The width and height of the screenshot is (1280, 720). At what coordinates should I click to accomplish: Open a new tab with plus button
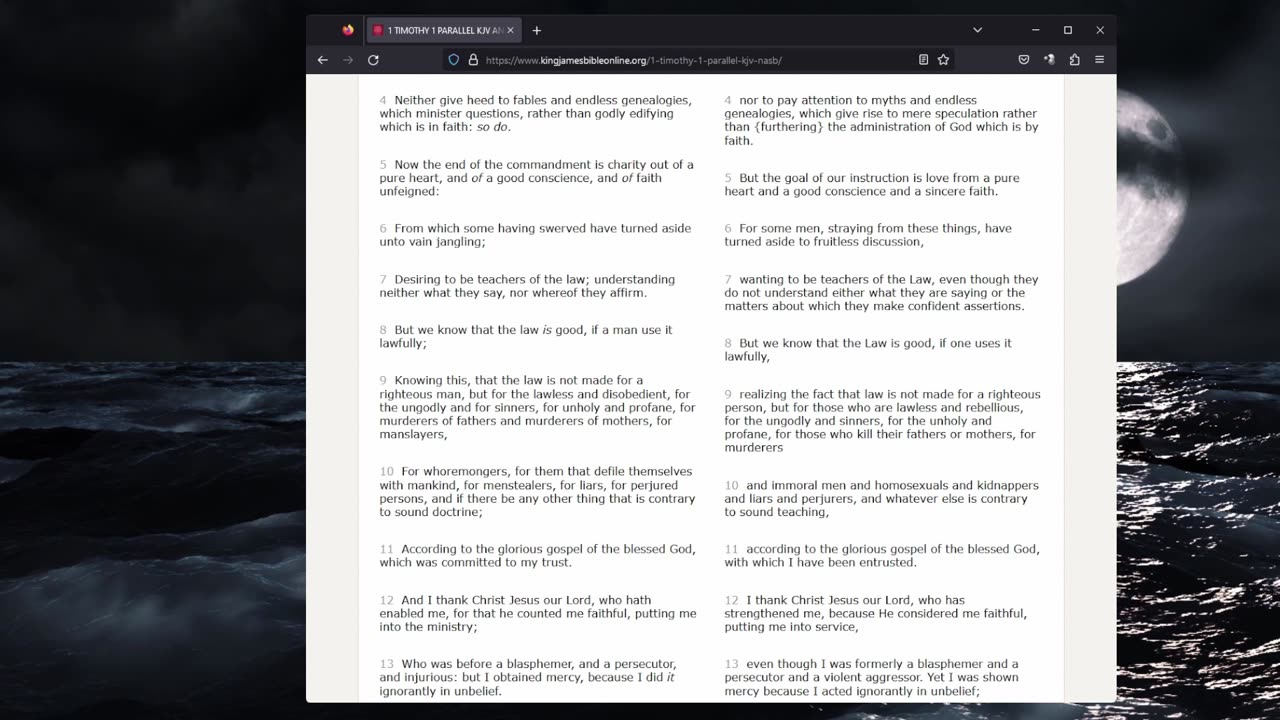click(536, 30)
